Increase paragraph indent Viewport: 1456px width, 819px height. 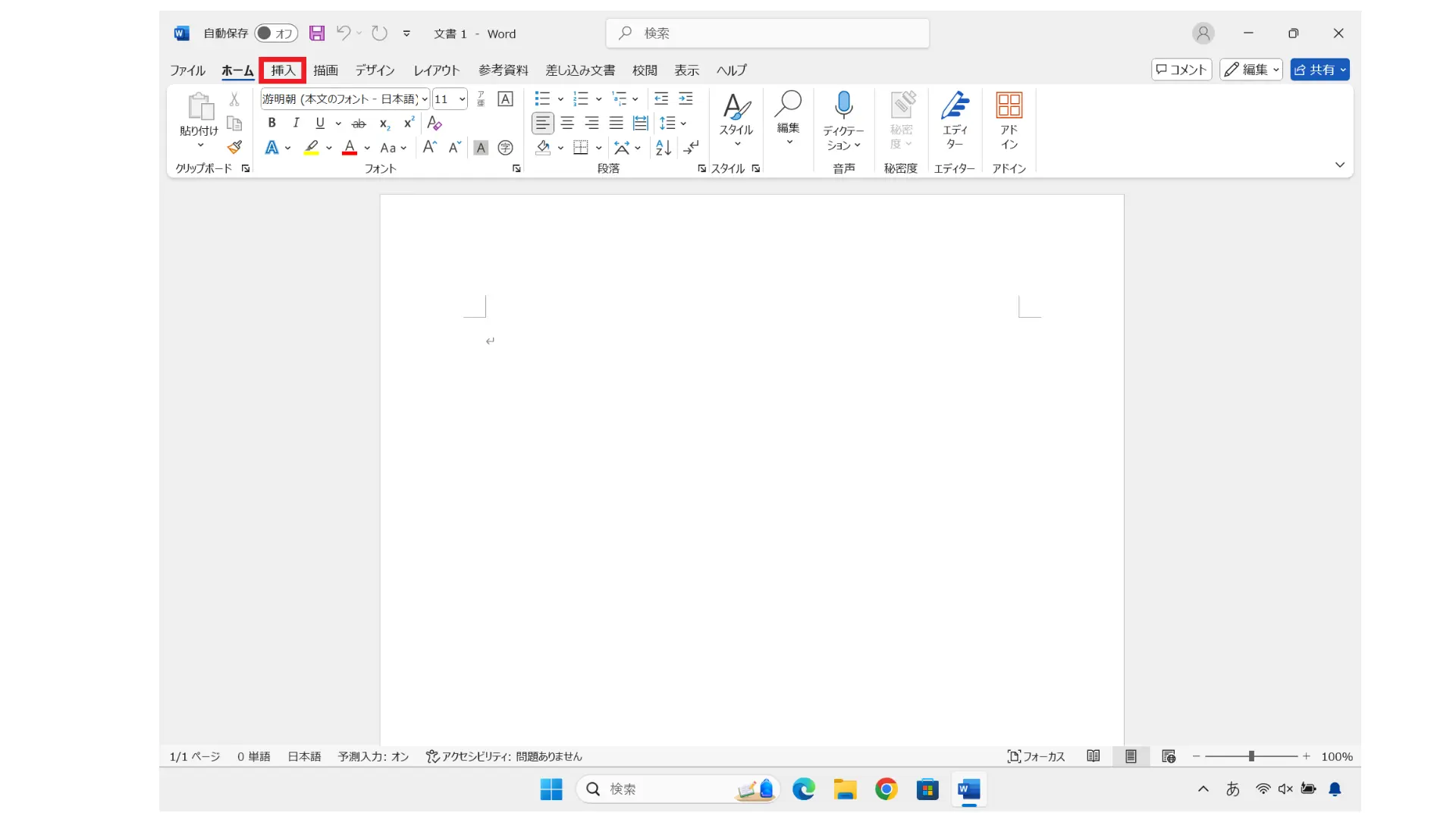[686, 99]
